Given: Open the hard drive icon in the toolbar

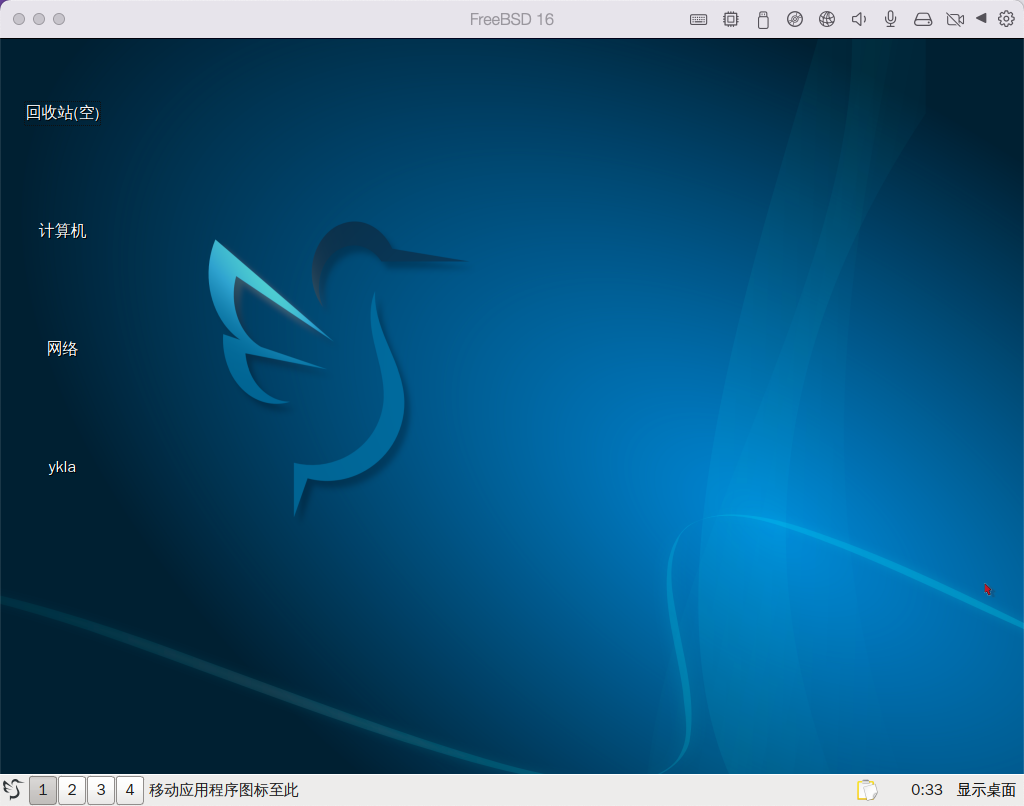Looking at the screenshot, I should 923,20.
